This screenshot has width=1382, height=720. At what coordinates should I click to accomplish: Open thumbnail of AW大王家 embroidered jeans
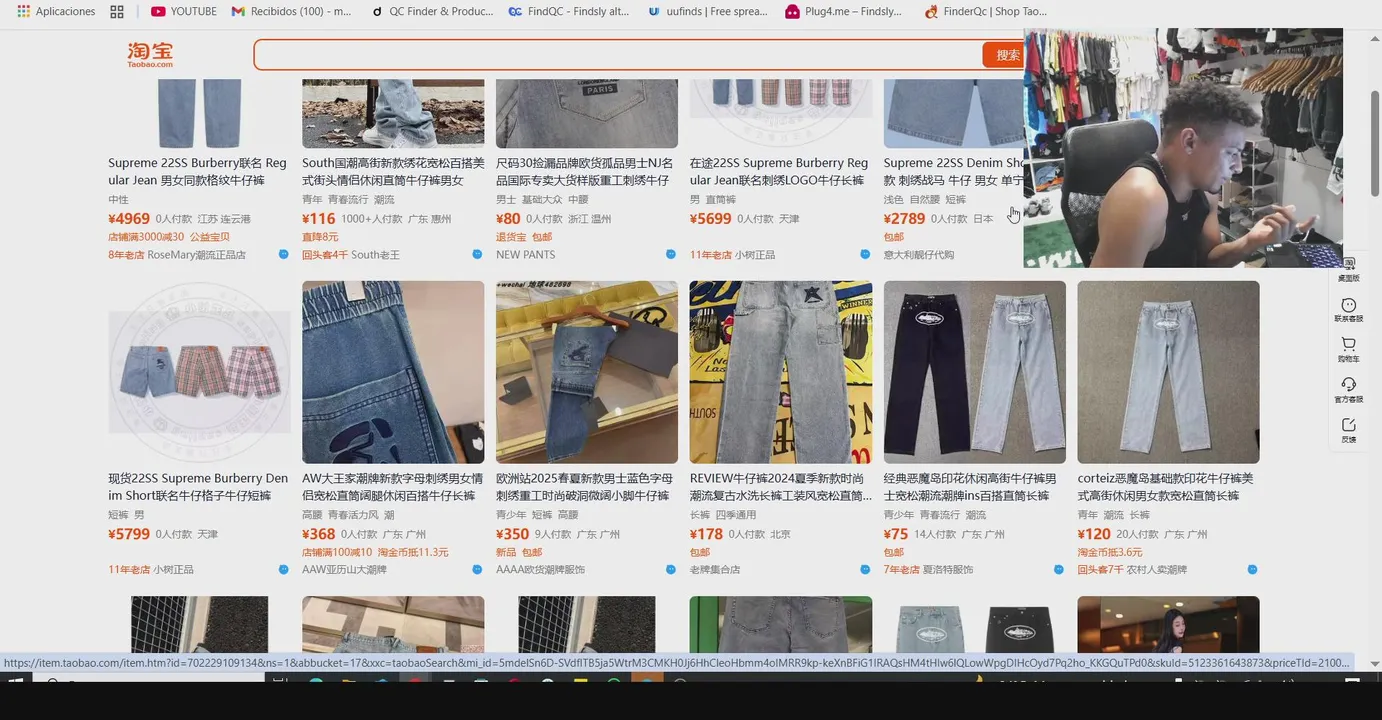point(393,372)
